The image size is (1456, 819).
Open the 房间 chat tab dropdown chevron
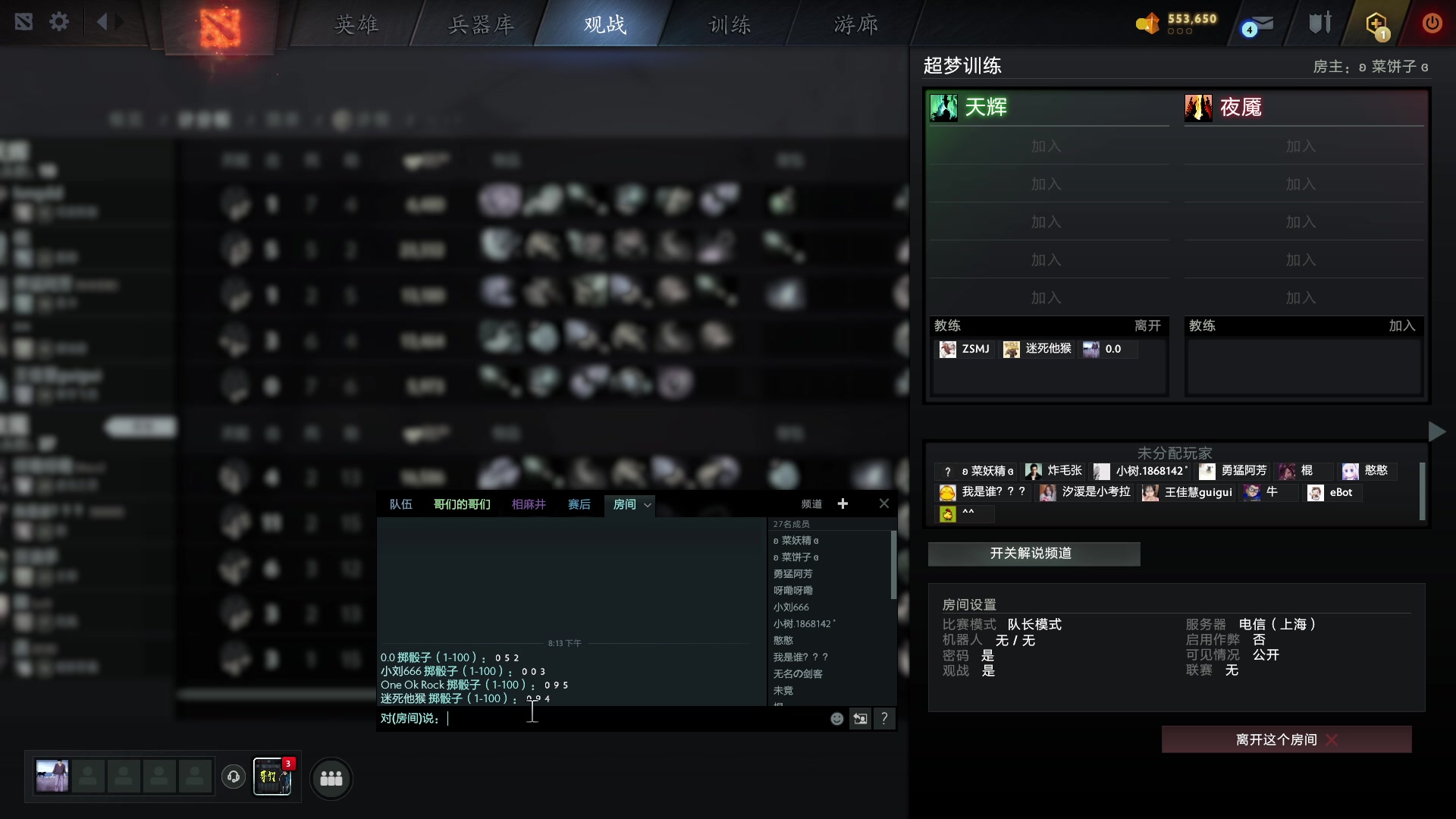[646, 505]
